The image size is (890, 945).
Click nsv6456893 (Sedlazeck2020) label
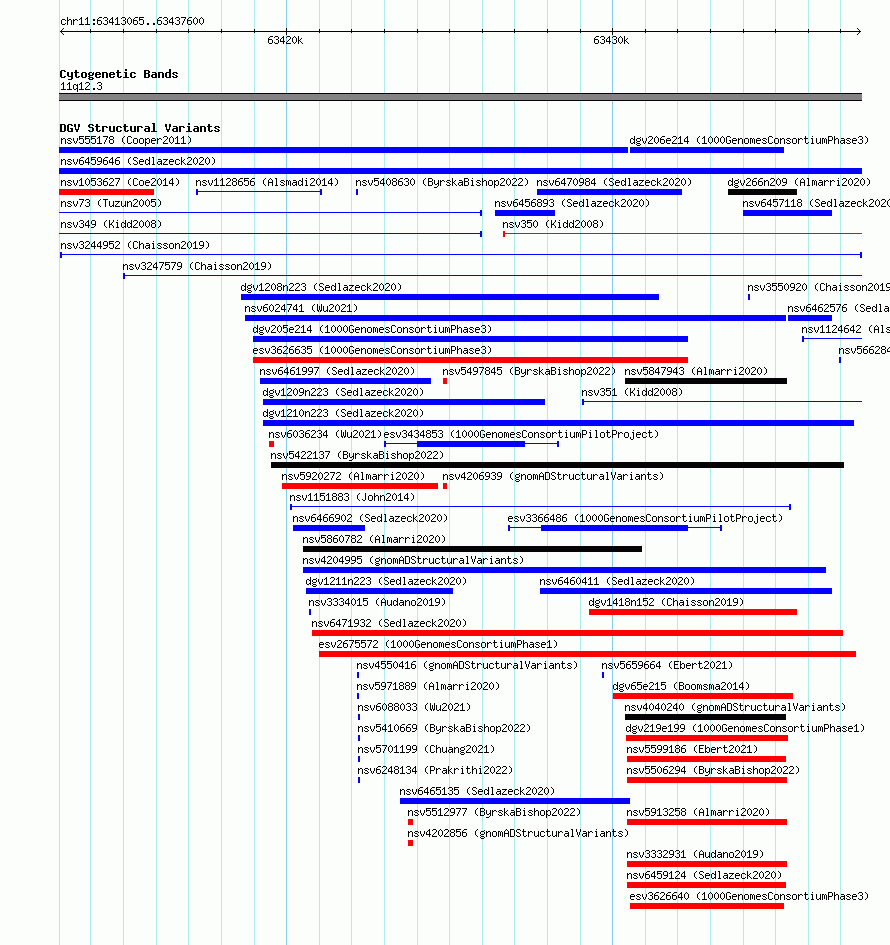[x=572, y=204]
